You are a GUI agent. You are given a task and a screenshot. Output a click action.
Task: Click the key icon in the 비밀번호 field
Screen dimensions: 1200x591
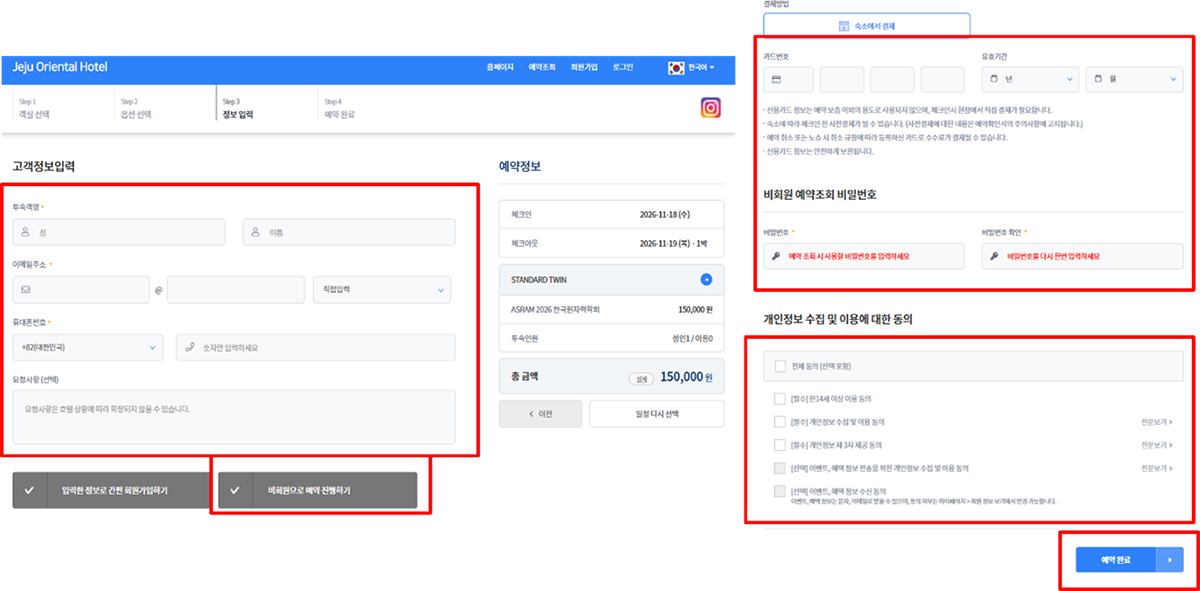point(775,256)
